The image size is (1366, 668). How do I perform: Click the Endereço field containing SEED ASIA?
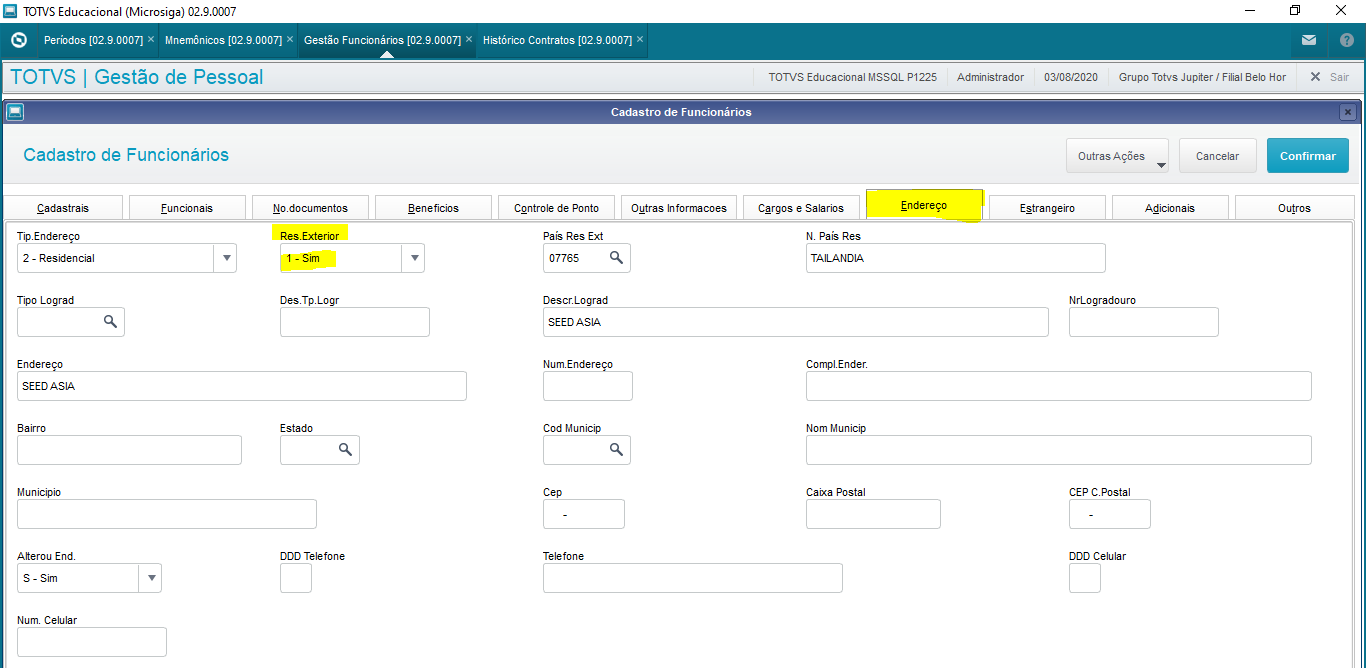pos(242,386)
